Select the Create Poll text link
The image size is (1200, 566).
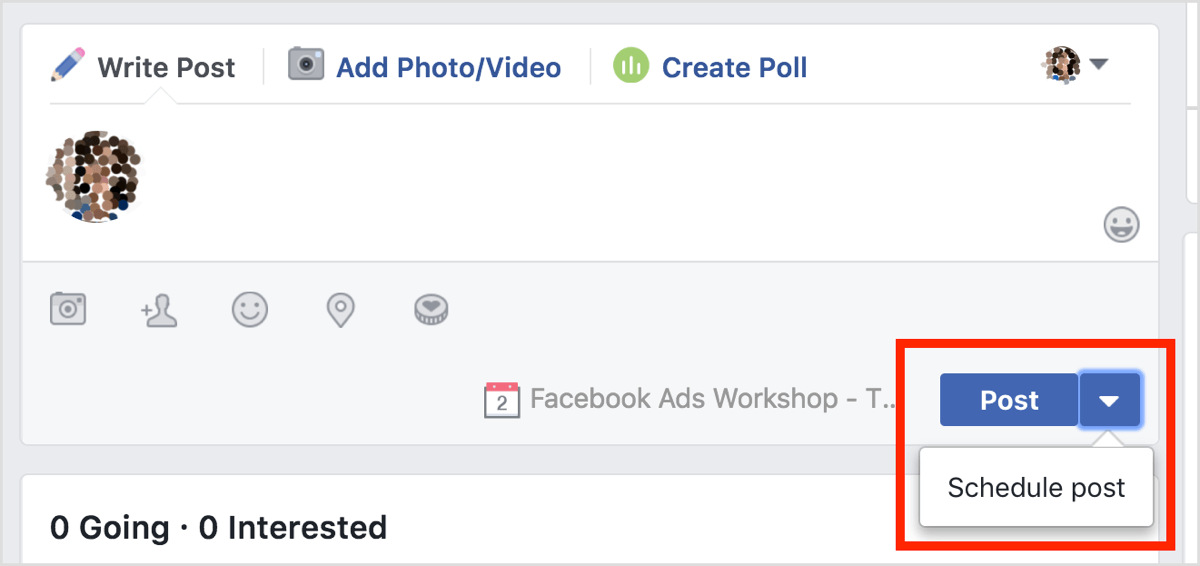tap(734, 68)
